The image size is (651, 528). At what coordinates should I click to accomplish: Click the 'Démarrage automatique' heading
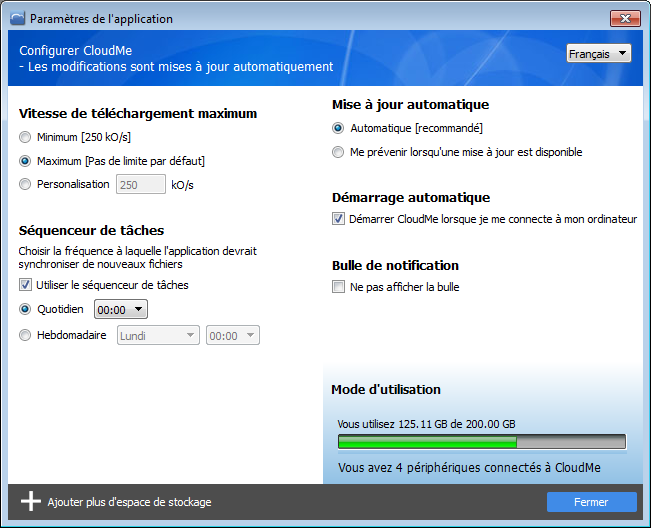click(411, 198)
